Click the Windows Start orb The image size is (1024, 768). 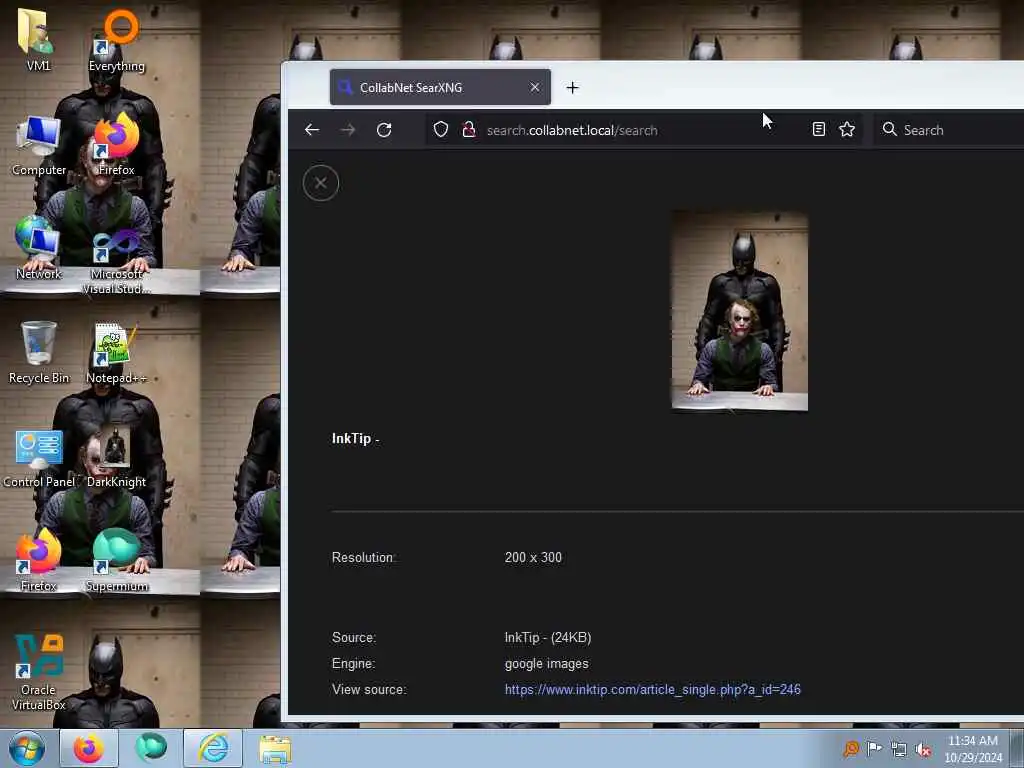point(27,748)
